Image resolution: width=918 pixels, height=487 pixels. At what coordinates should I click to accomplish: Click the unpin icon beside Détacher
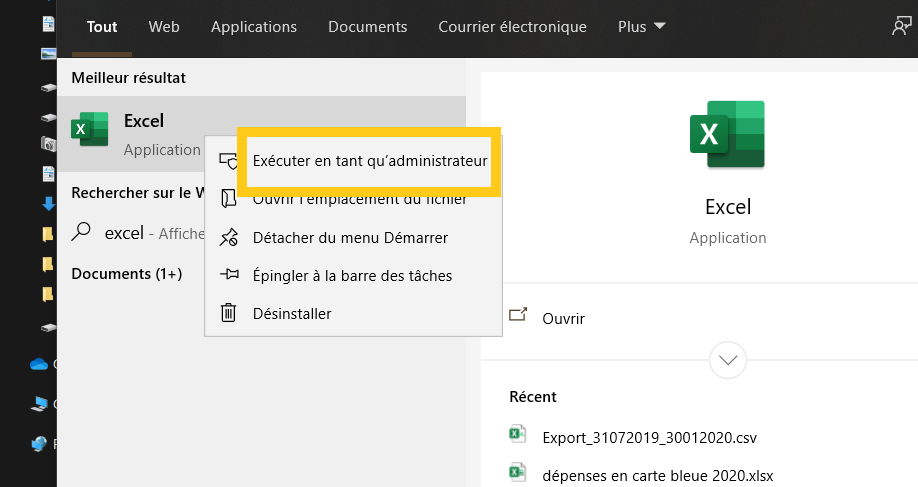(x=228, y=237)
